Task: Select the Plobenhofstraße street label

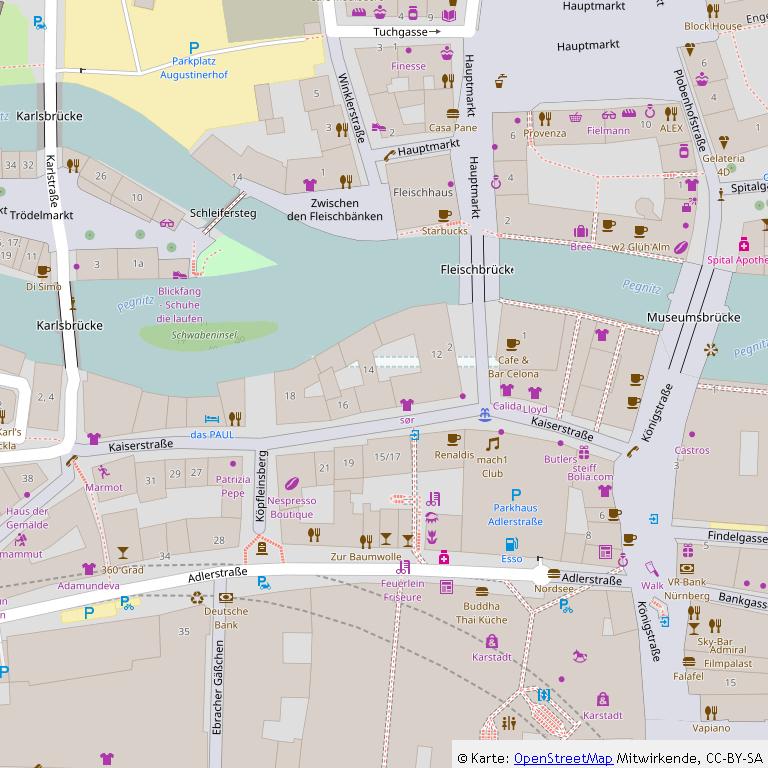Action: 690,111
